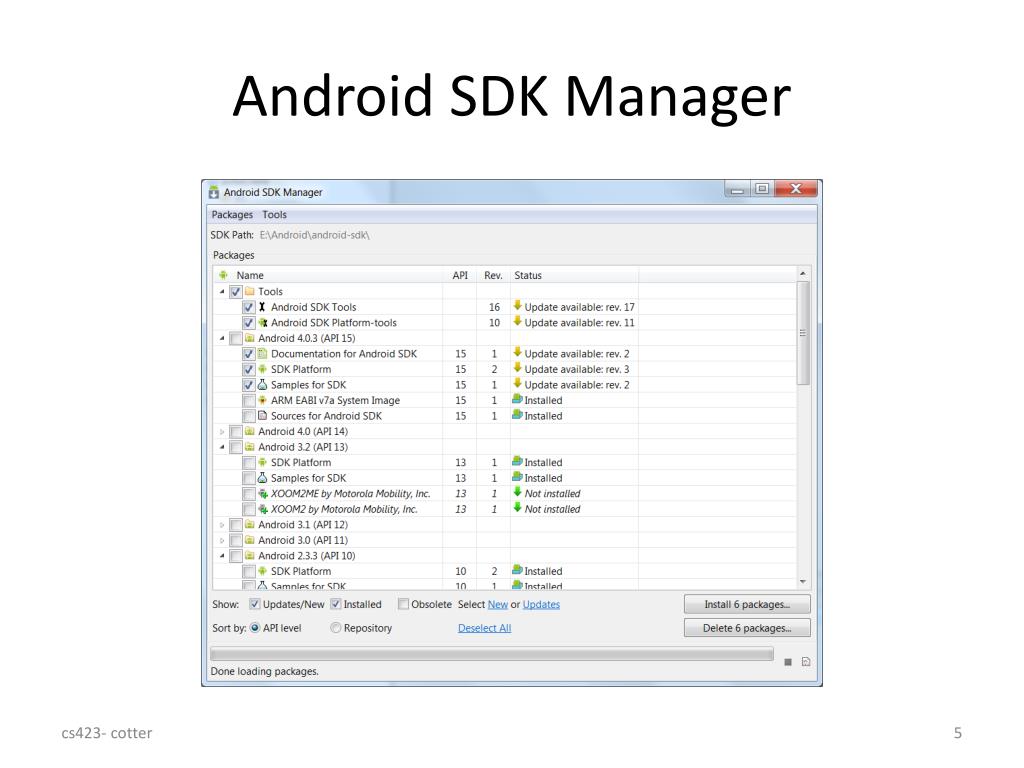
Task: Toggle the Updates/New show checkbox
Action: (255, 604)
